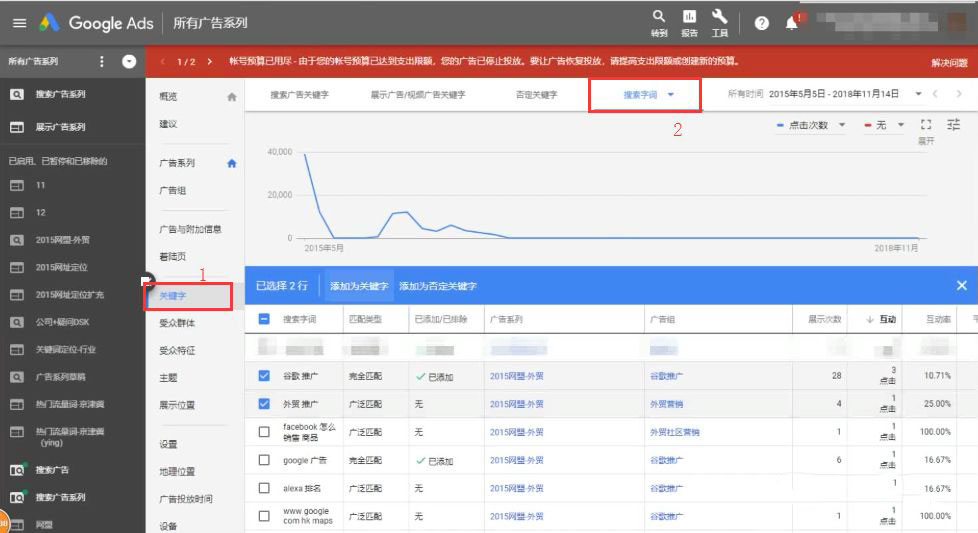Click 添加为否定关键字 button
The height and width of the screenshot is (533, 978).
pos(438,286)
